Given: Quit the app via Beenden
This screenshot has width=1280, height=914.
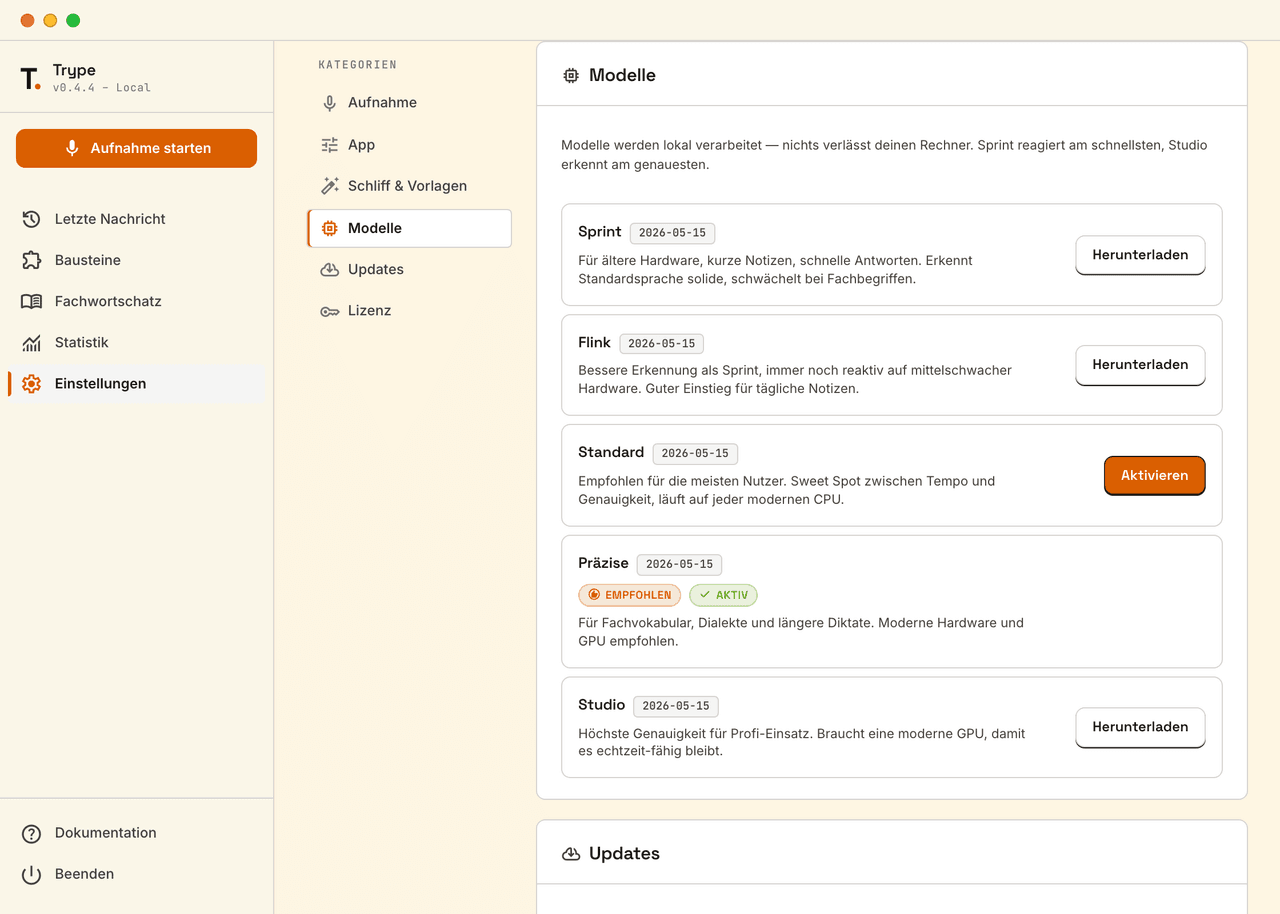Looking at the screenshot, I should click(137, 874).
